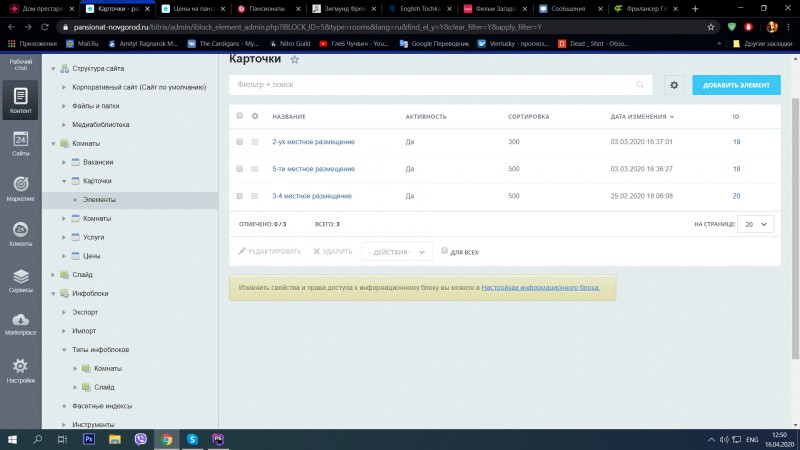Expand the Слайд tree node
Screen dimensions: 800x450
(53, 274)
